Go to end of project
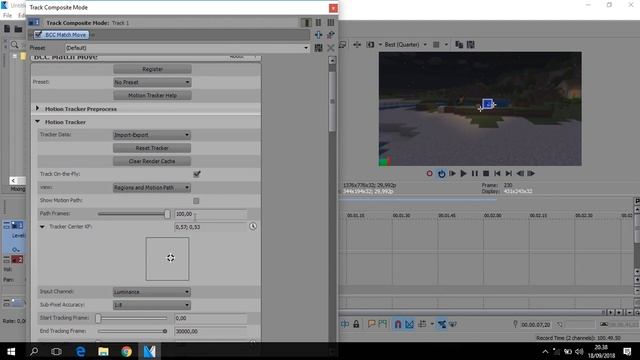 (x=509, y=173)
